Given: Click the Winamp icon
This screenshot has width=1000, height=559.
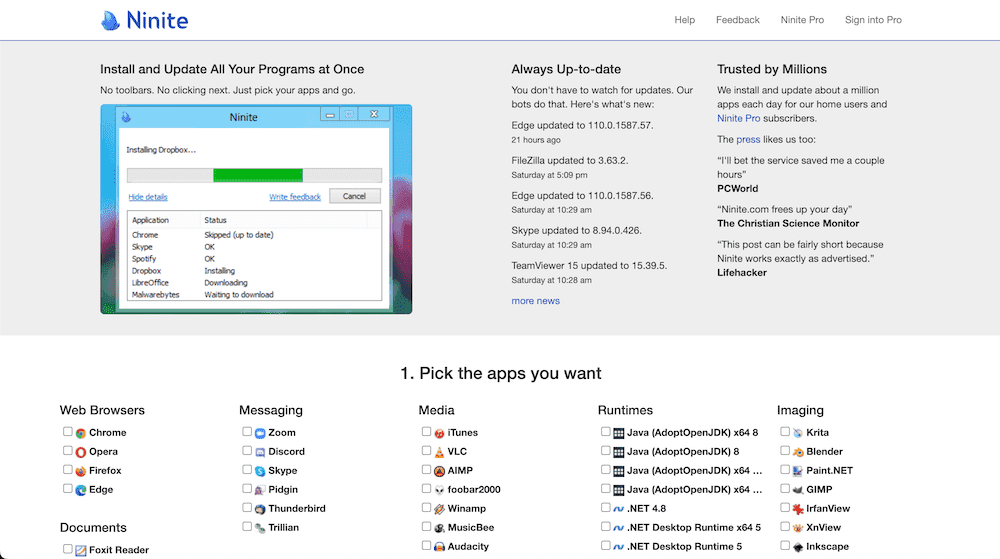Looking at the screenshot, I should 439,509.
